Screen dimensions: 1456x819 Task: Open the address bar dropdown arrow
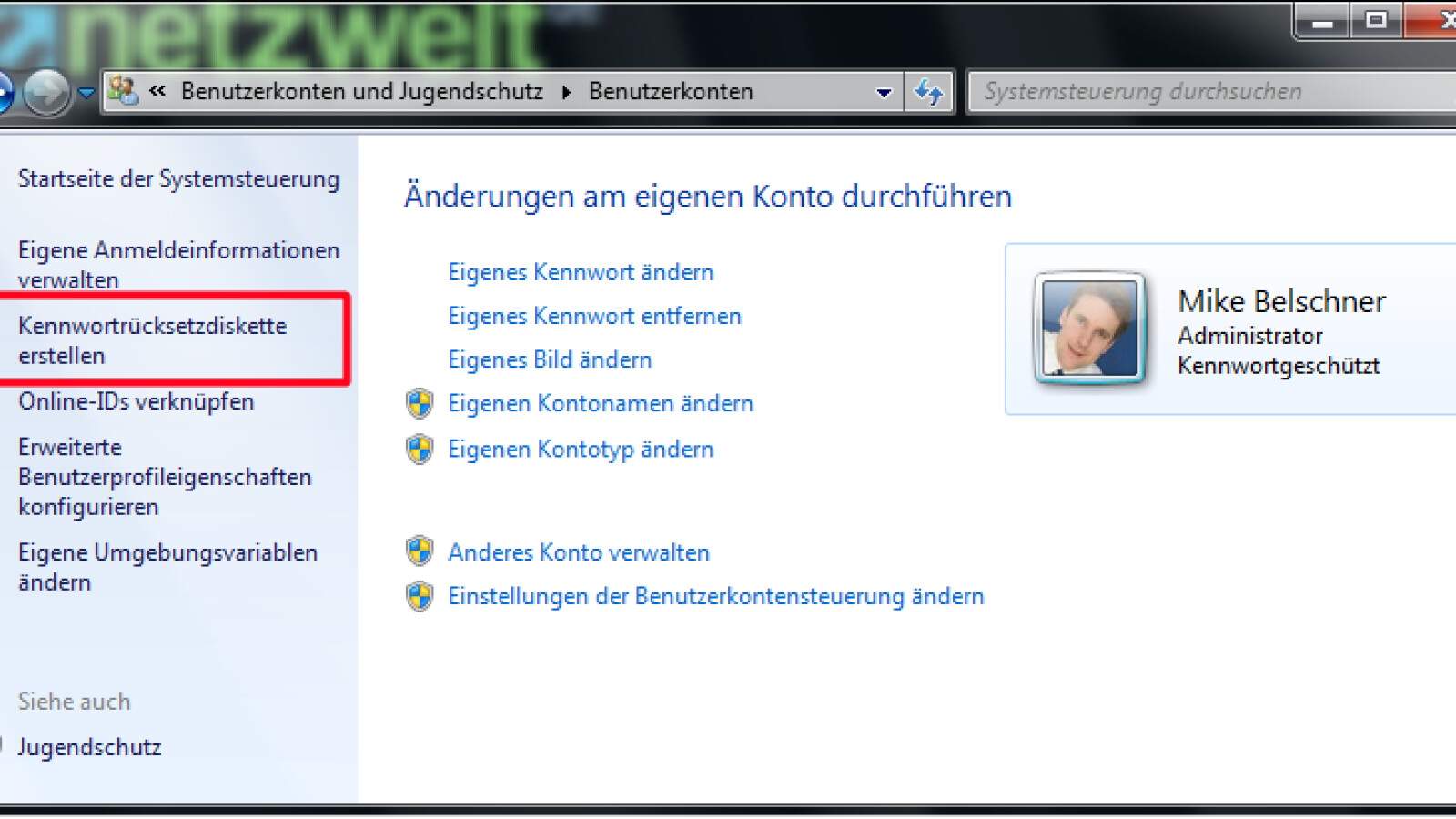tap(882, 91)
